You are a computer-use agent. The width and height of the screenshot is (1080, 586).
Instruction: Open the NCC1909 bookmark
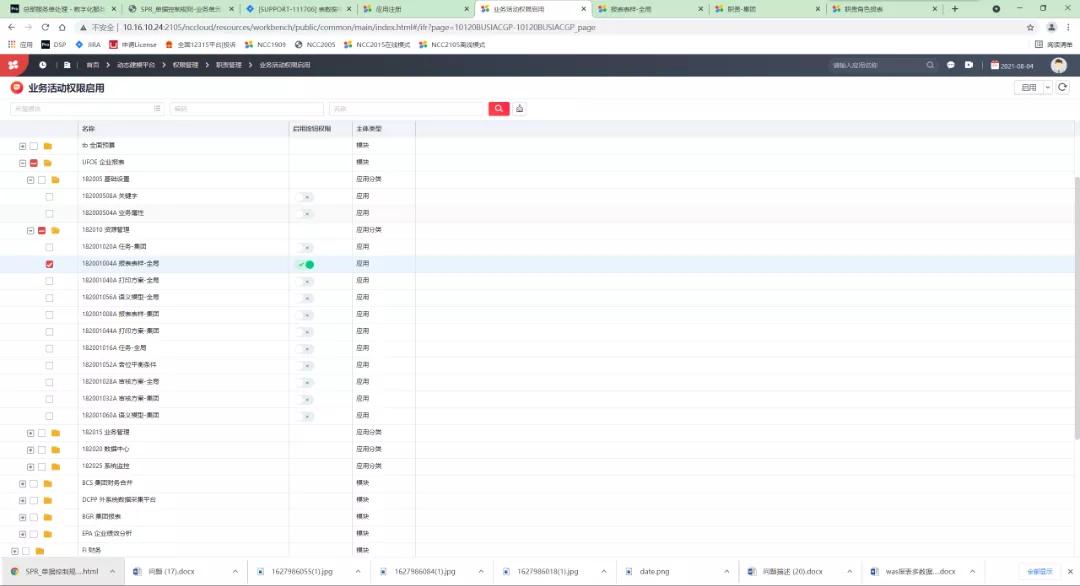(265, 44)
